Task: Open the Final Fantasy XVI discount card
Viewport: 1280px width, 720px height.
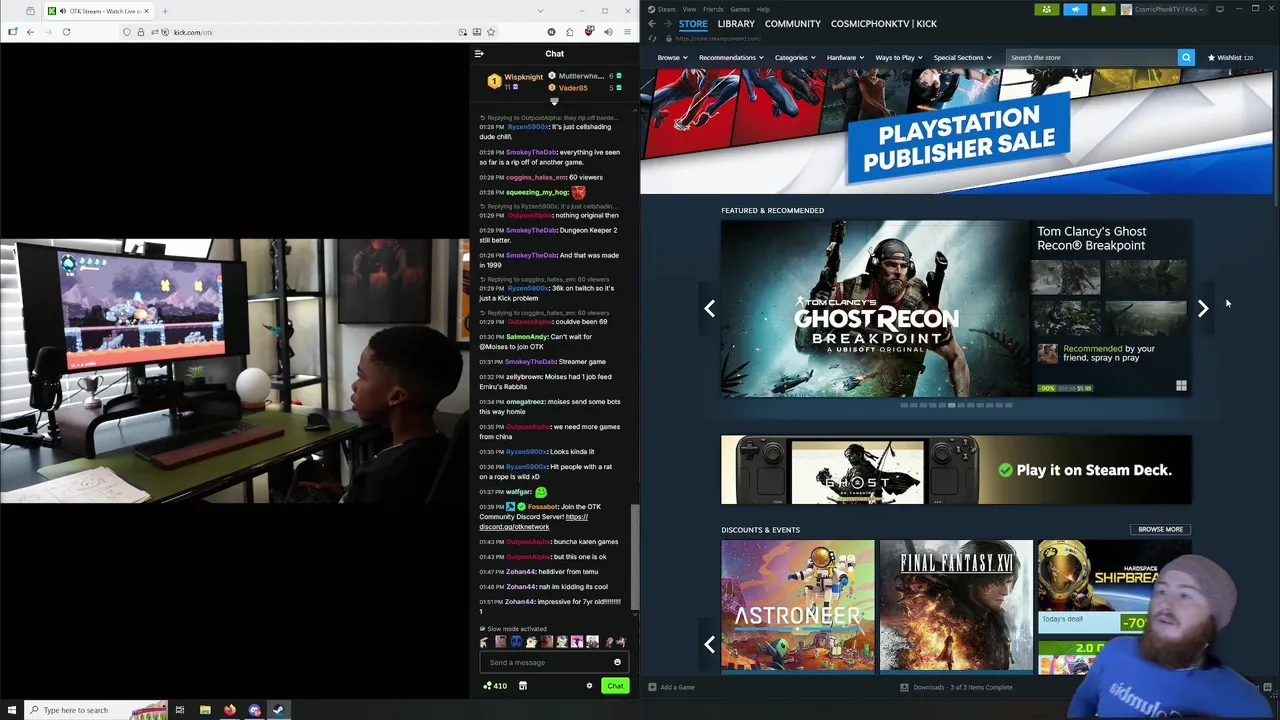Action: [x=956, y=605]
